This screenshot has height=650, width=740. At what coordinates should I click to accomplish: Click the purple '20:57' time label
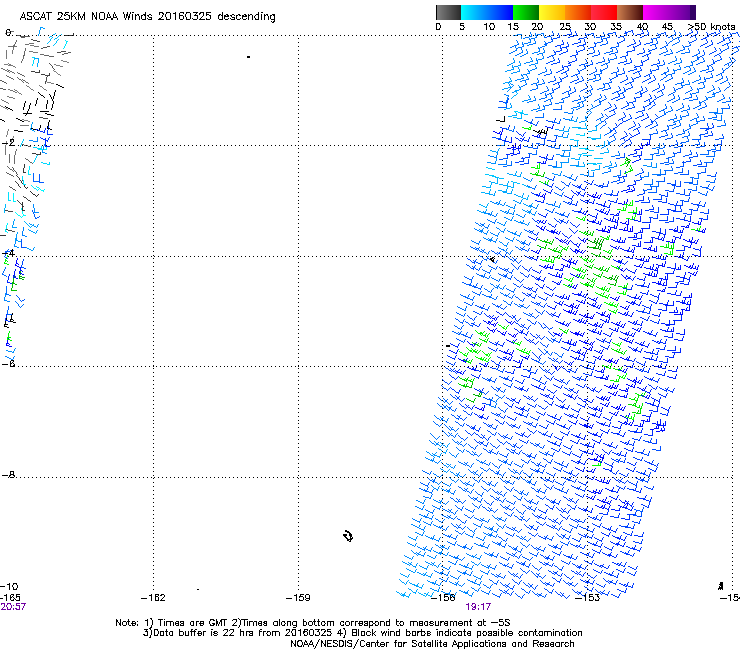click(13, 607)
